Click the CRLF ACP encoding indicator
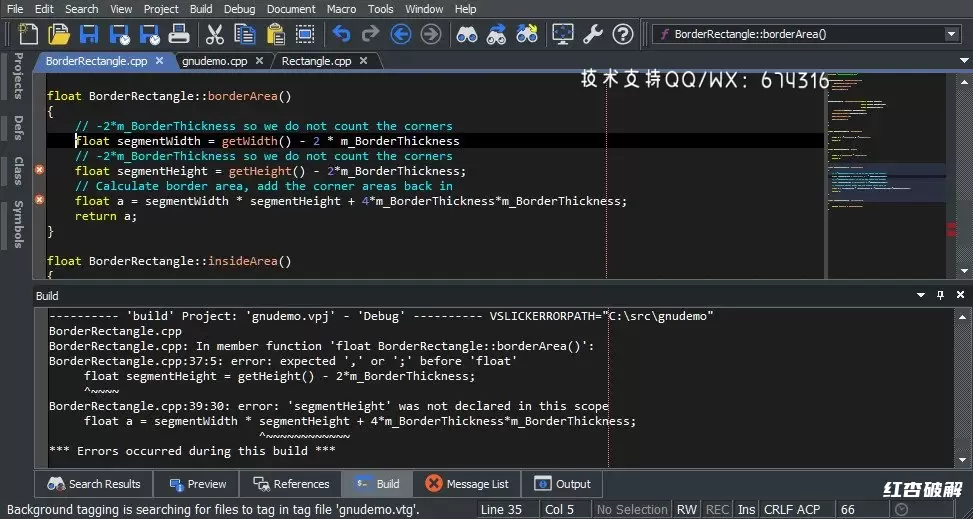This screenshot has width=973, height=519. [x=792, y=509]
